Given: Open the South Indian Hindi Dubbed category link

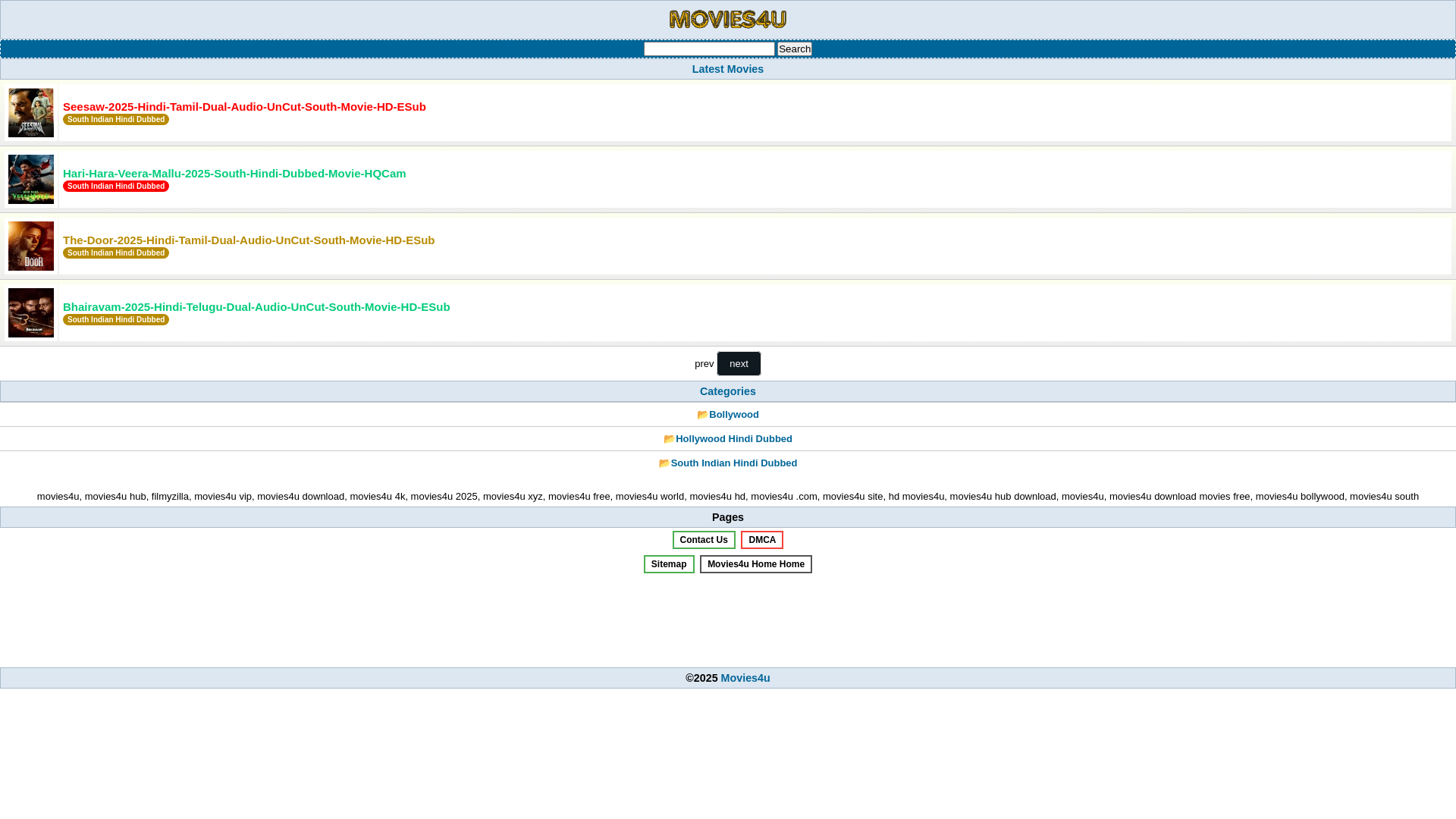Looking at the screenshot, I should click(733, 463).
